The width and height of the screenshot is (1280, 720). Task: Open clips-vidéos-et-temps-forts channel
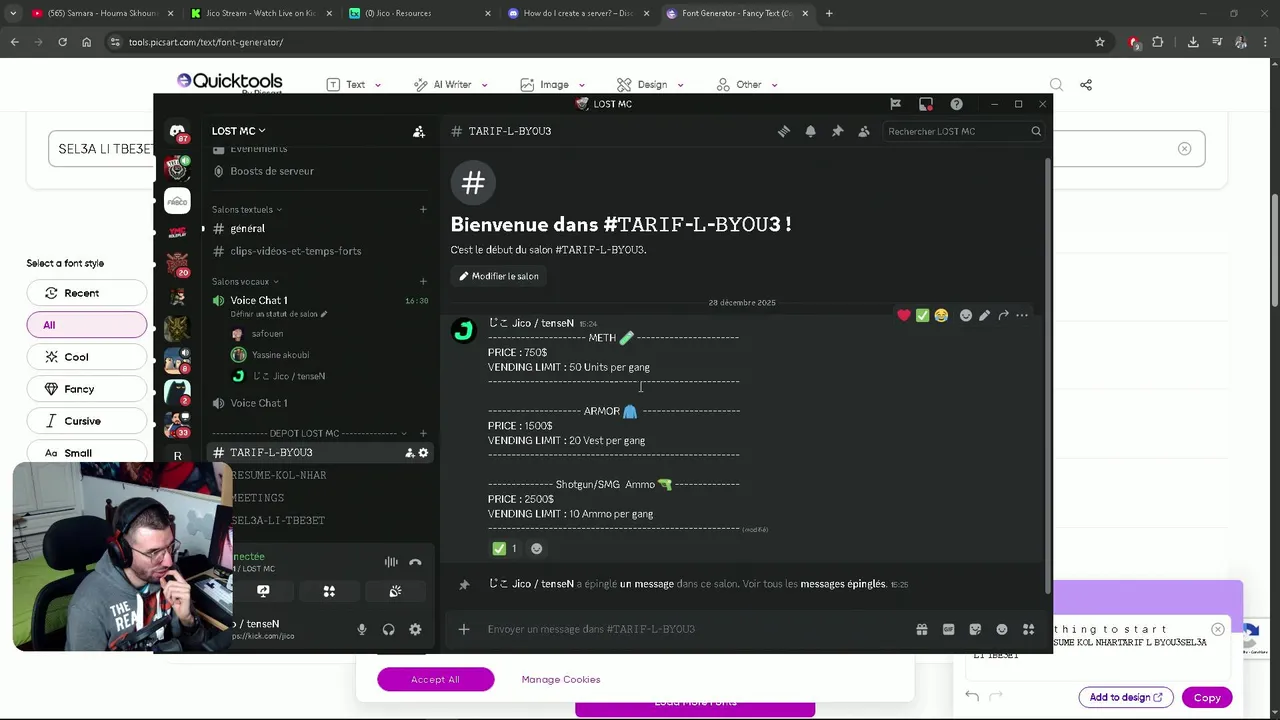coord(321,251)
